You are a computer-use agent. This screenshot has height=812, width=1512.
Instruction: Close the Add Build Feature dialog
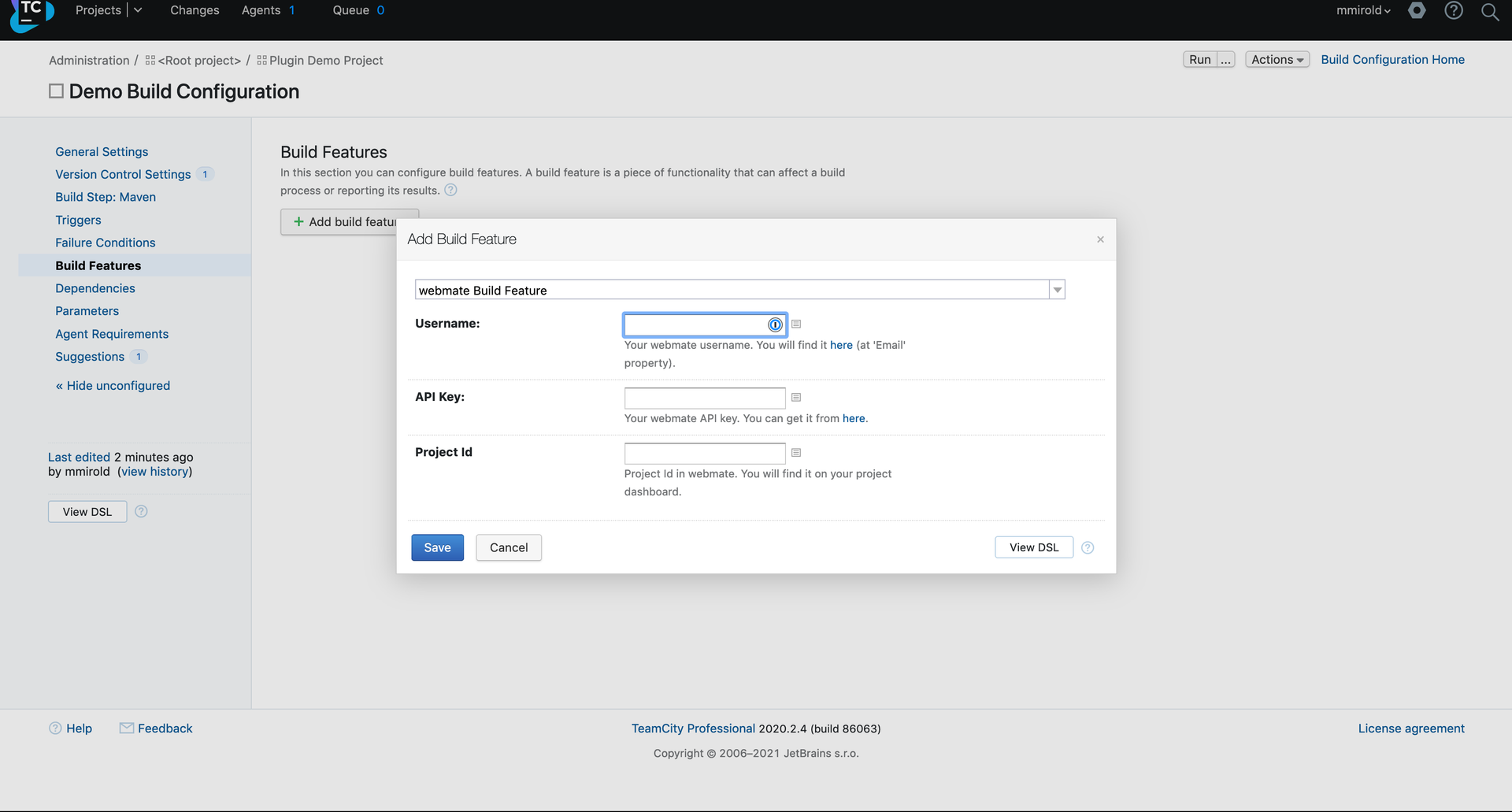1100,239
